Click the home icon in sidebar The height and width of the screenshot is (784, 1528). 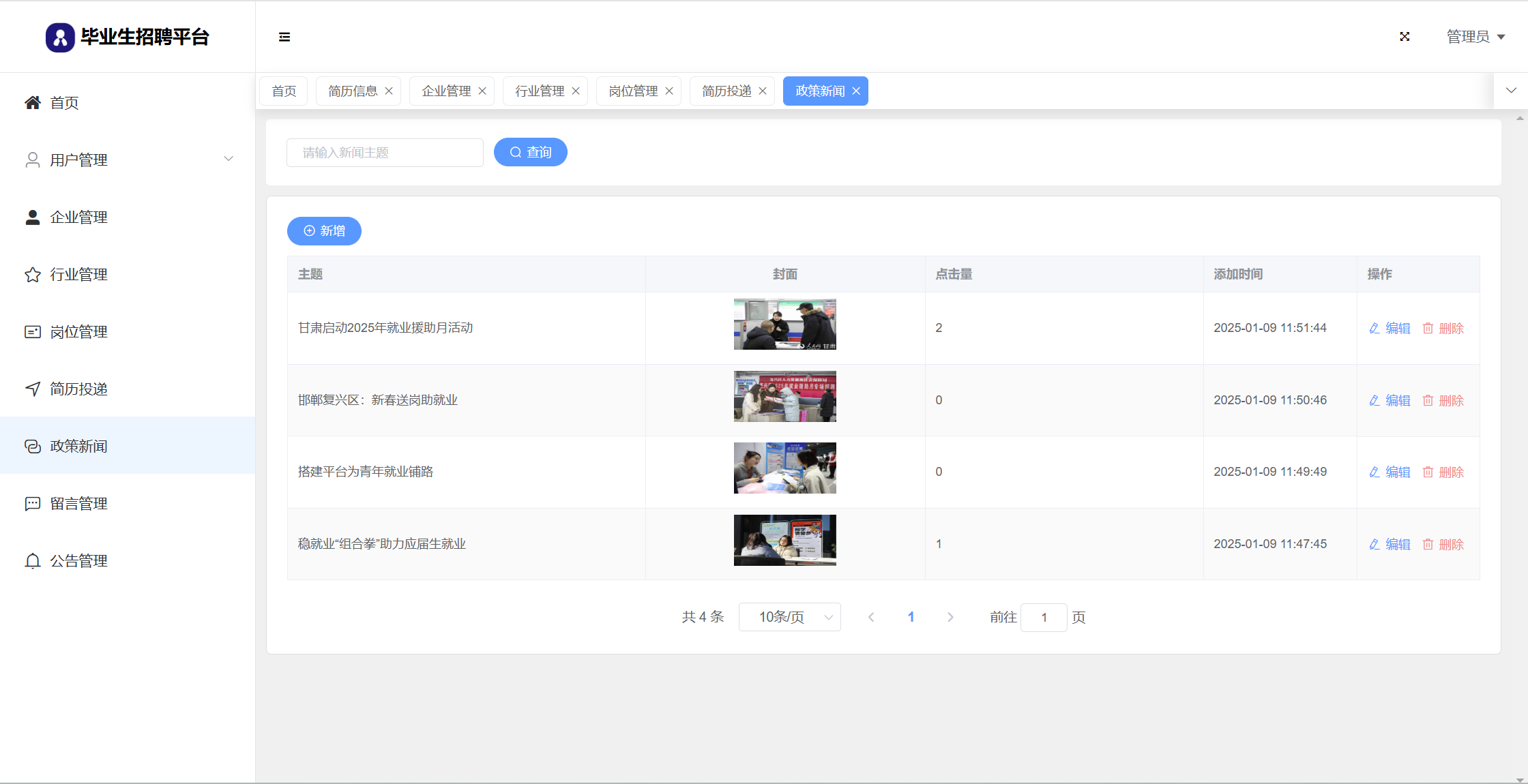tap(33, 103)
